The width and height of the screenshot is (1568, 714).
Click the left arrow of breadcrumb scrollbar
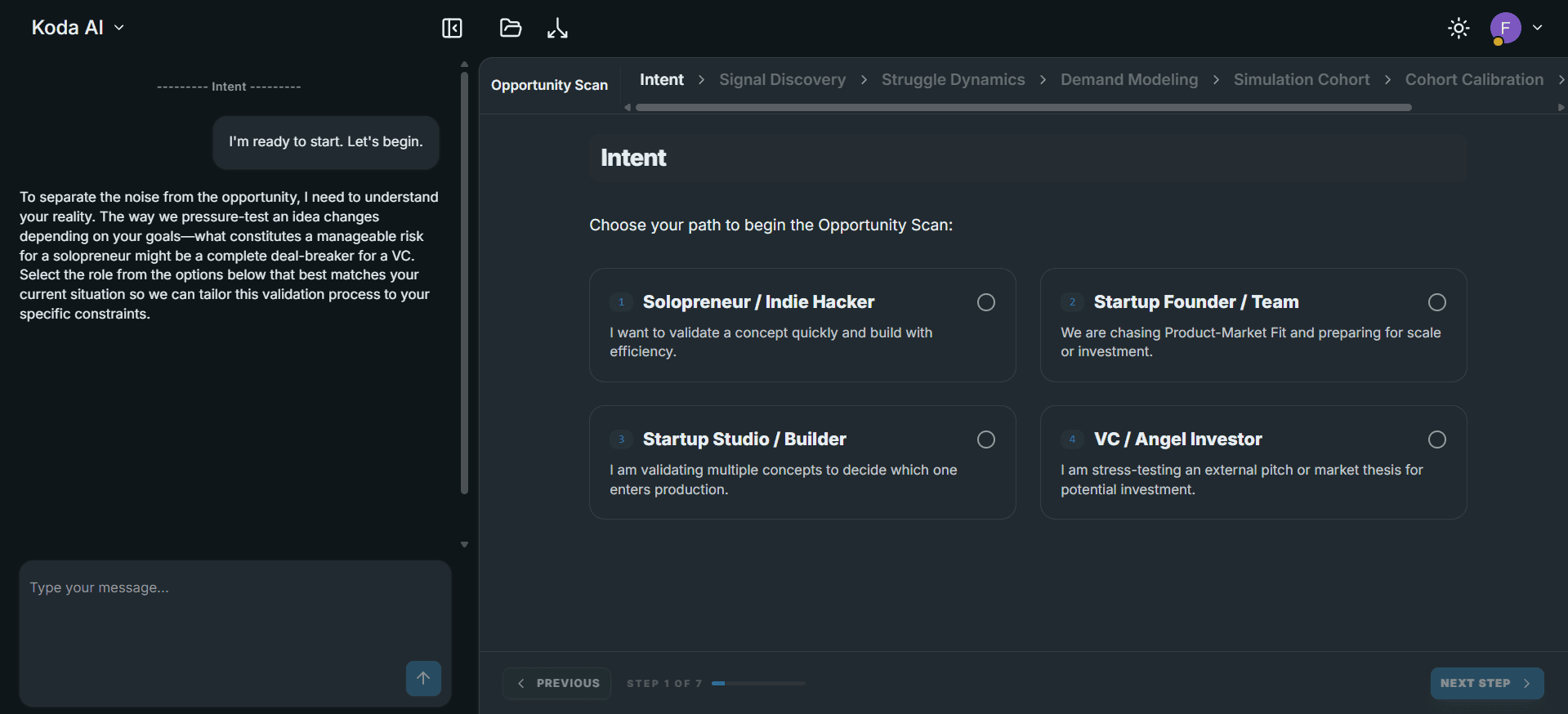[628, 107]
